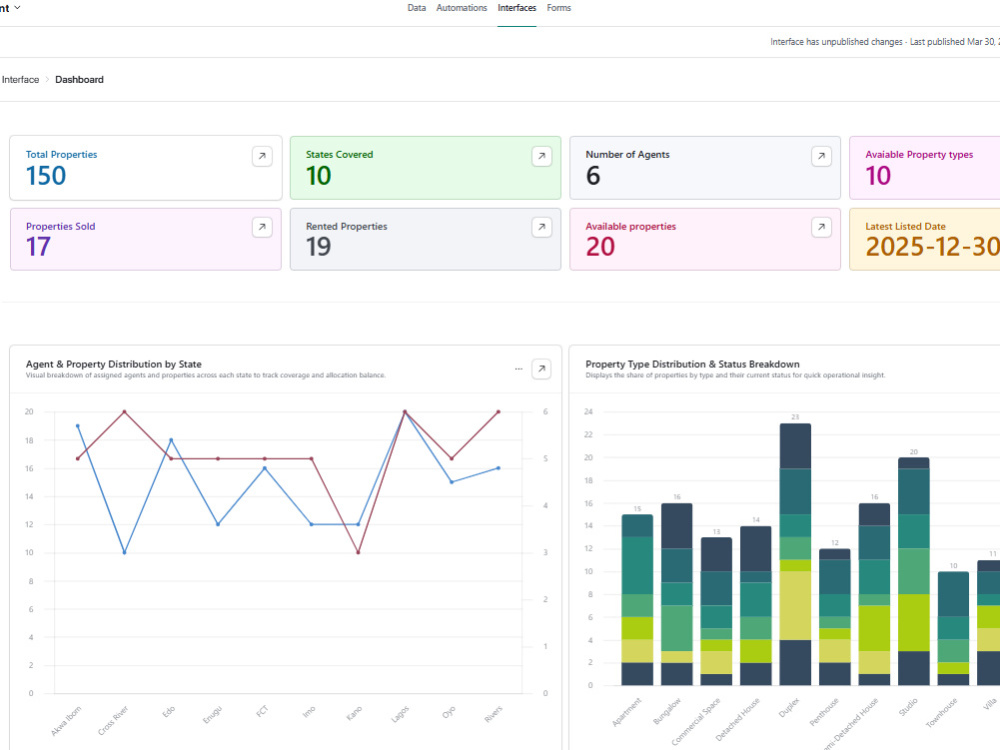The image size is (1000, 750).
Task: Navigate to the Interface breadcrumb
Action: click(20, 80)
